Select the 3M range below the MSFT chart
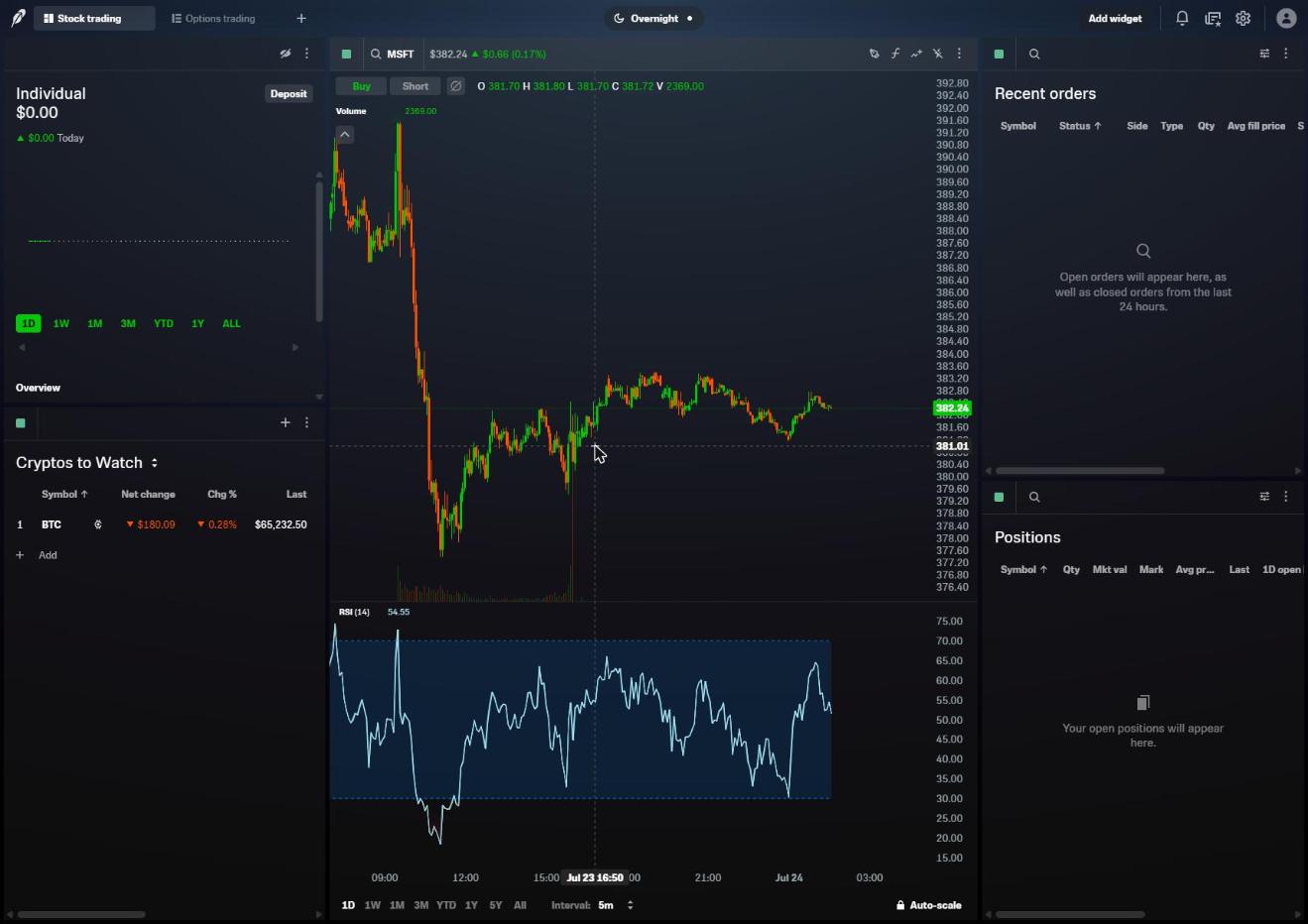 [421, 905]
